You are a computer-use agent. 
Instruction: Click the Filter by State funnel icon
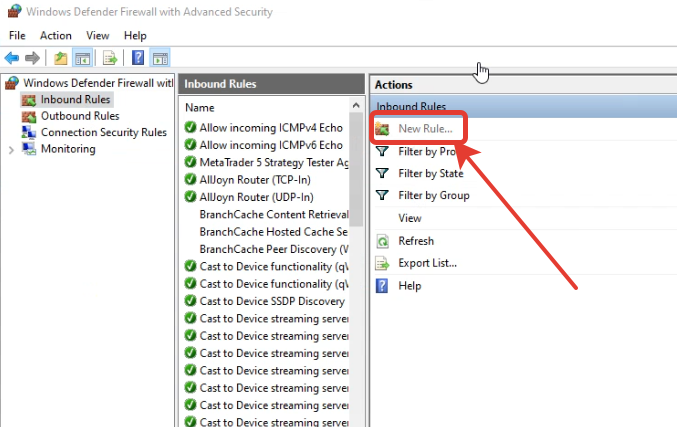point(382,173)
